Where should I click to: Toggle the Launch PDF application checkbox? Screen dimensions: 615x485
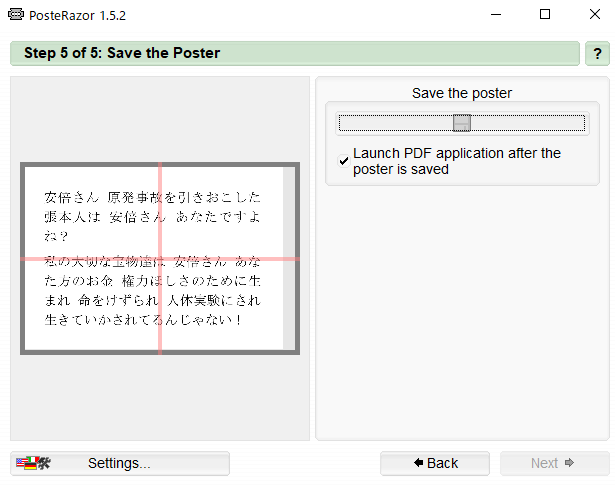pos(344,161)
